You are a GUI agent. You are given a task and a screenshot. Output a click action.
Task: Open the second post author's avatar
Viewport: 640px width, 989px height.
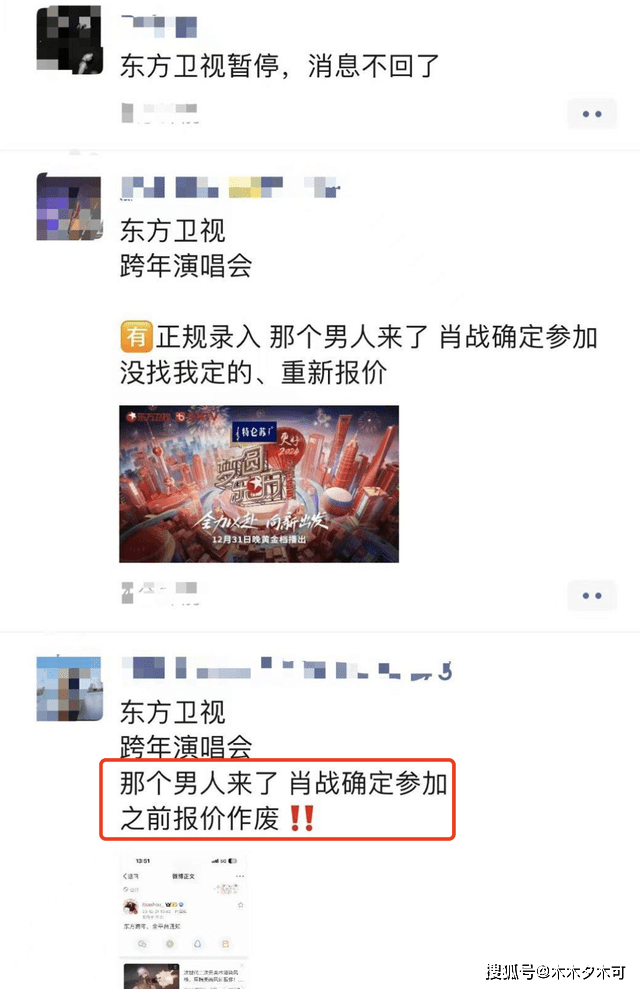[69, 207]
